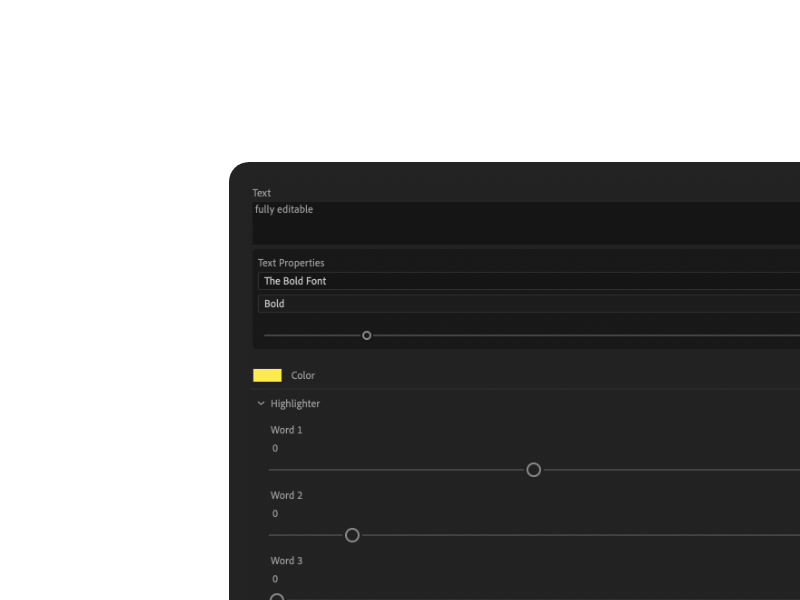The width and height of the screenshot is (800, 600).
Task: Click the Word 2 parameter label
Action: 286,494
